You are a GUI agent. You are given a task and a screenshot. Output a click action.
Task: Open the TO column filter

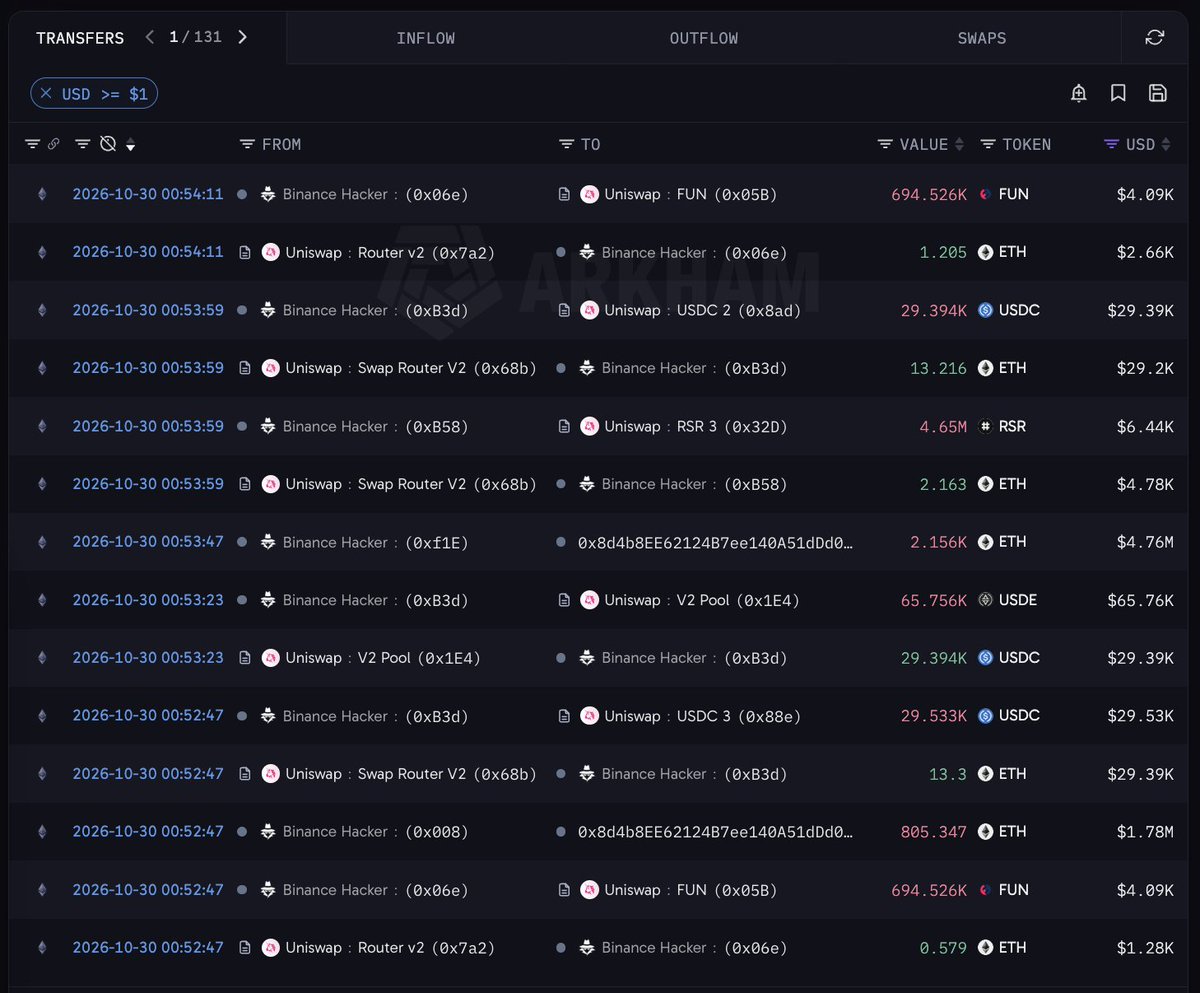pyautogui.click(x=566, y=144)
